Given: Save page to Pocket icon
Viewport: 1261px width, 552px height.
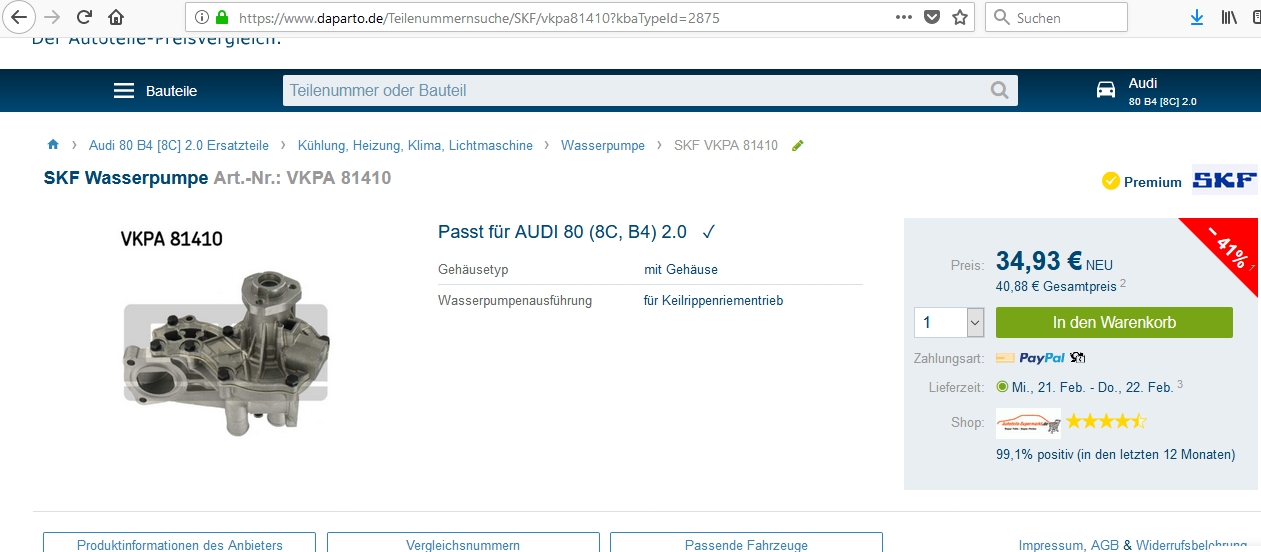Looking at the screenshot, I should click(x=932, y=17).
